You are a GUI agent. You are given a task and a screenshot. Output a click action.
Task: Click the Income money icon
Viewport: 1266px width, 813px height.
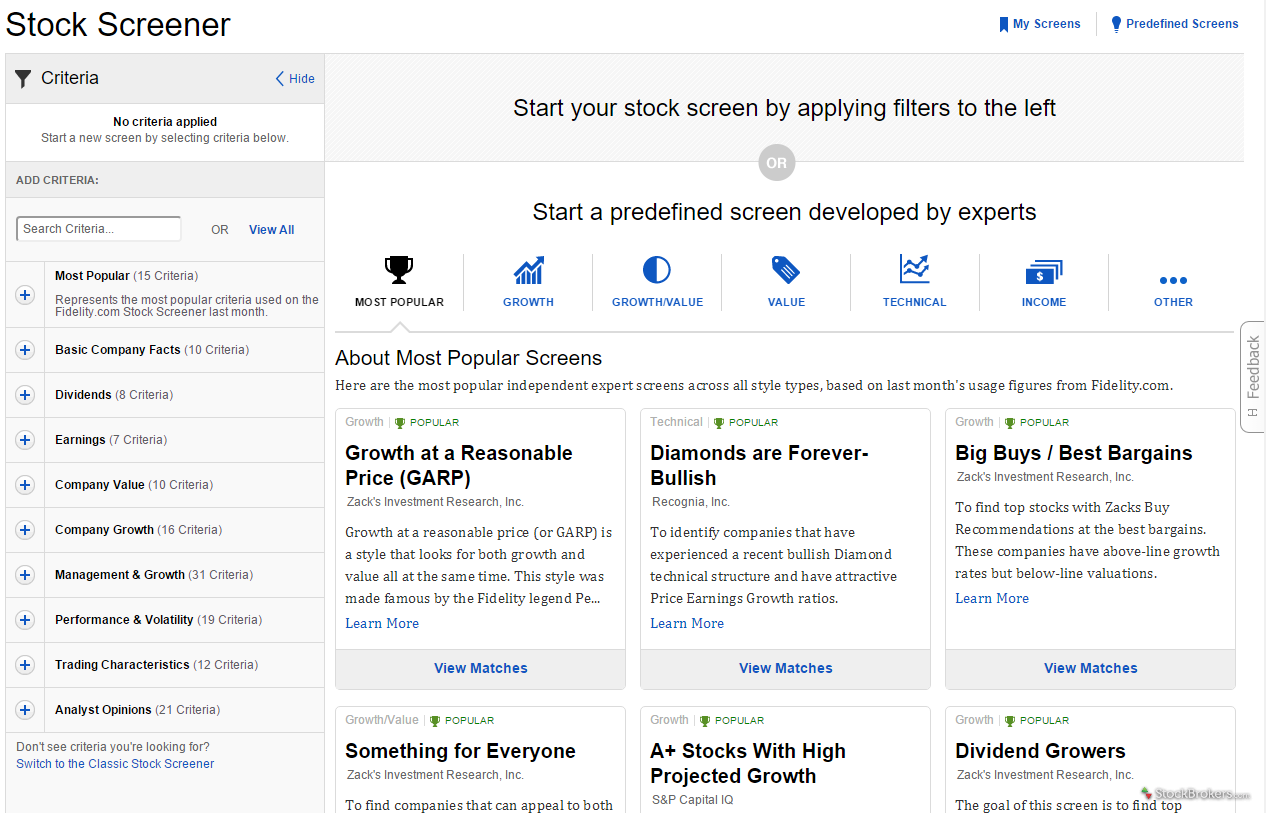[1044, 272]
